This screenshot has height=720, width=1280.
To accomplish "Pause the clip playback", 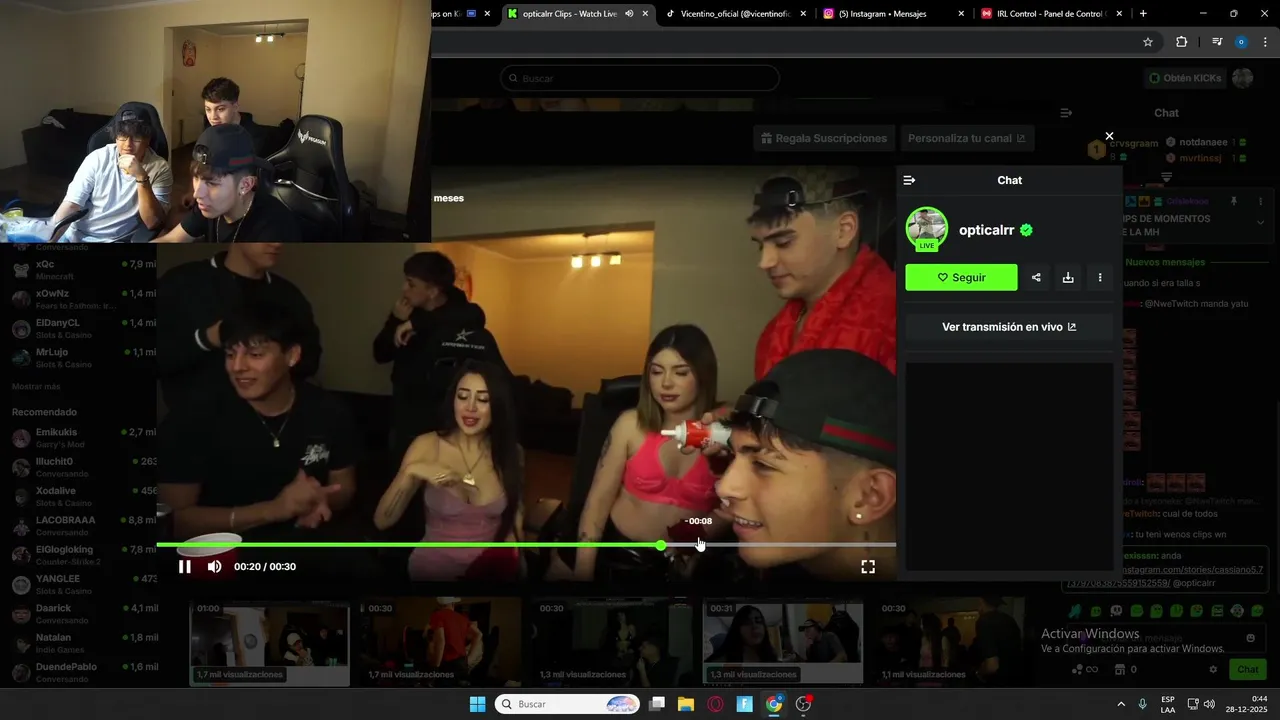I will (185, 567).
